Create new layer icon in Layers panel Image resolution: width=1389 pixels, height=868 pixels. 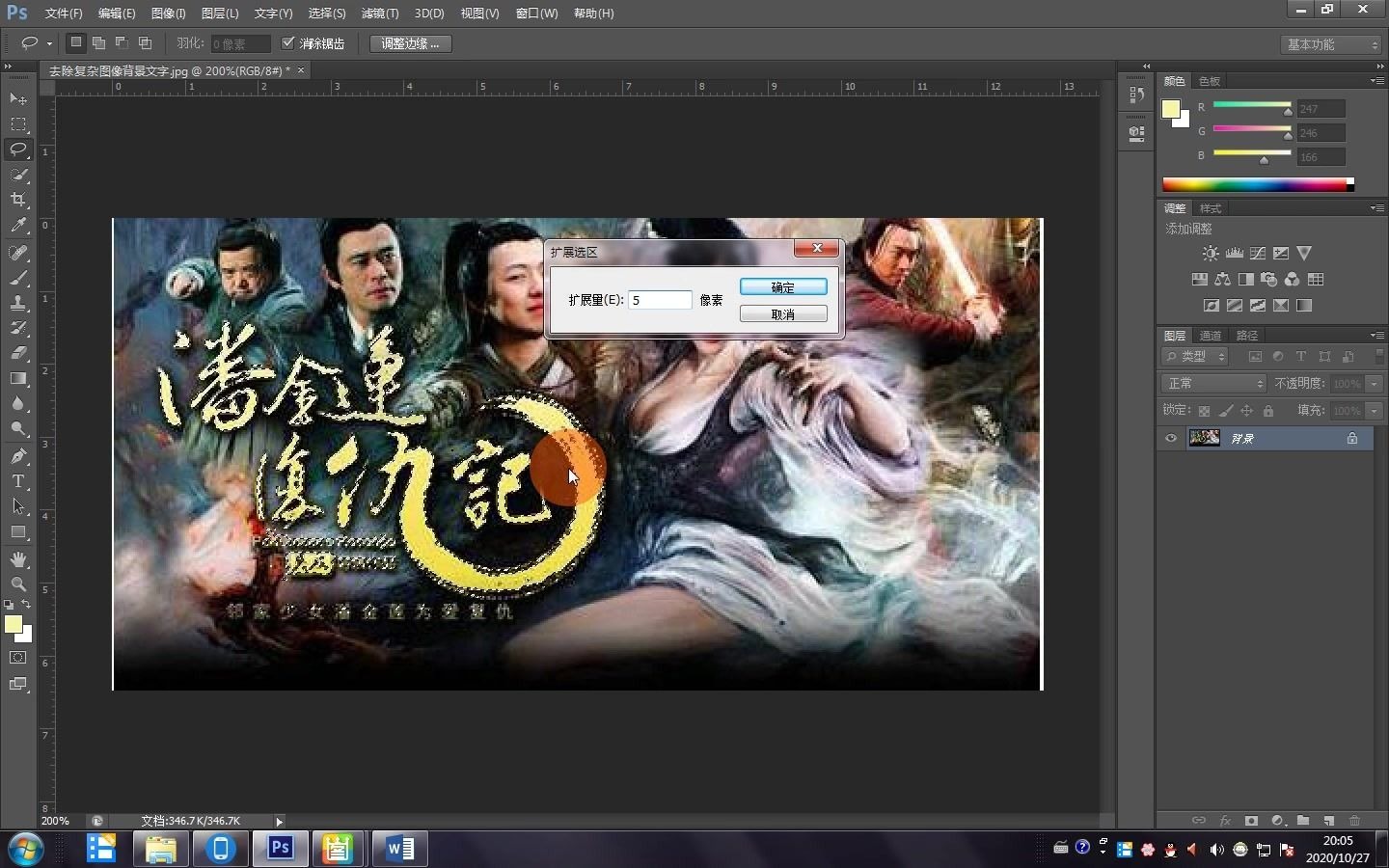pyautogui.click(x=1329, y=820)
